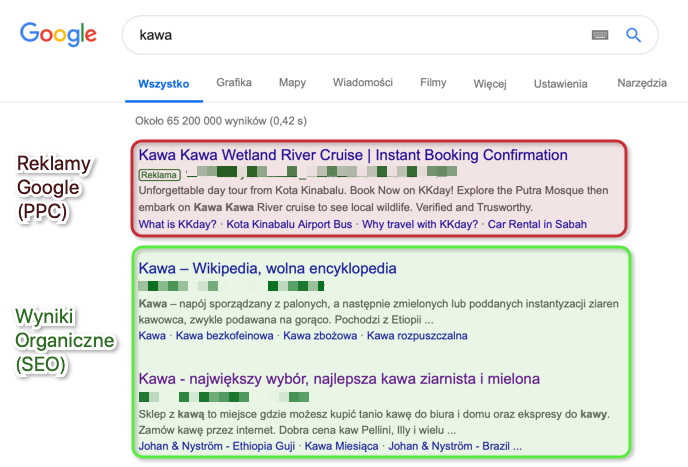Open Car Rental in Sabah sitelink
Screen dimensions: 688x467
point(537,224)
